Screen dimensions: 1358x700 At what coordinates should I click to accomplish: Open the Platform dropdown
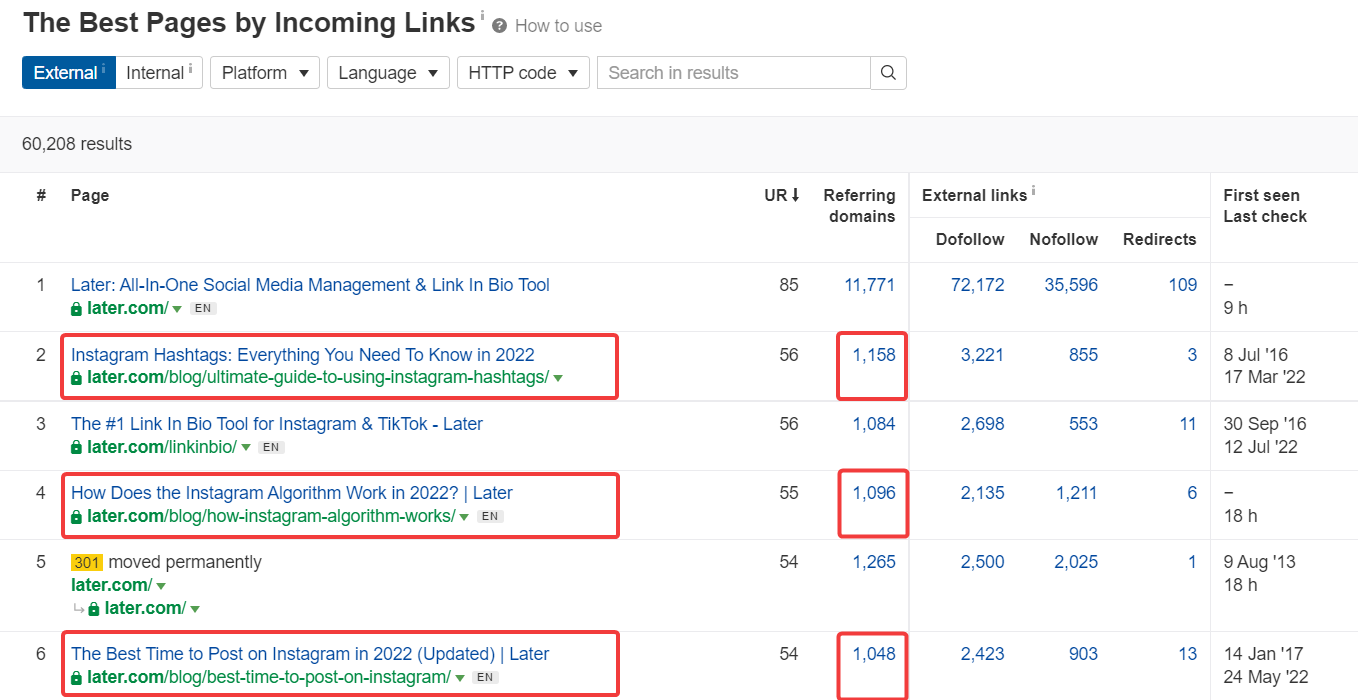[265, 73]
